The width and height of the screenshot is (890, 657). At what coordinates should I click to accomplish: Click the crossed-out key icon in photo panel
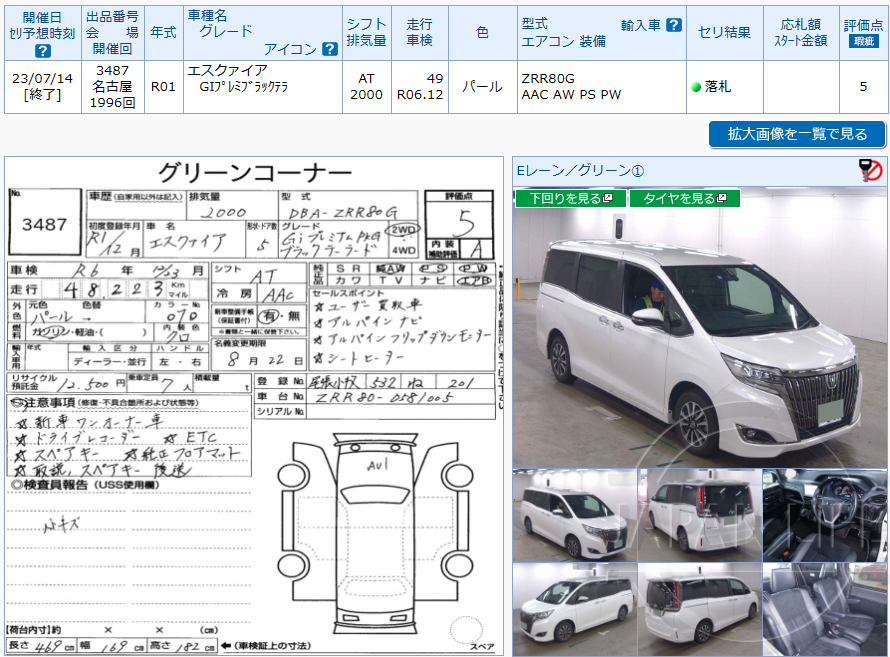click(869, 171)
